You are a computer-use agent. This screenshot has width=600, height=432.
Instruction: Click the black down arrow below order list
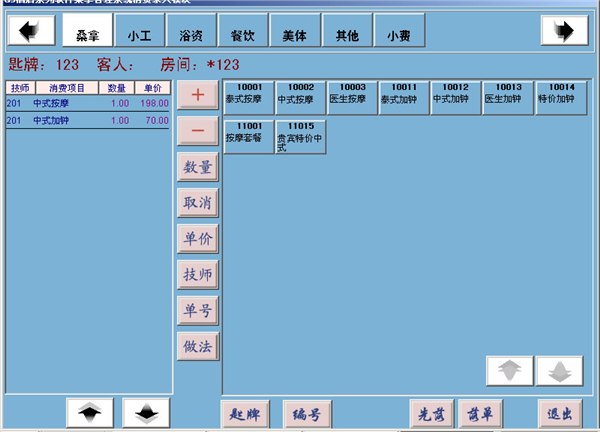(146, 413)
